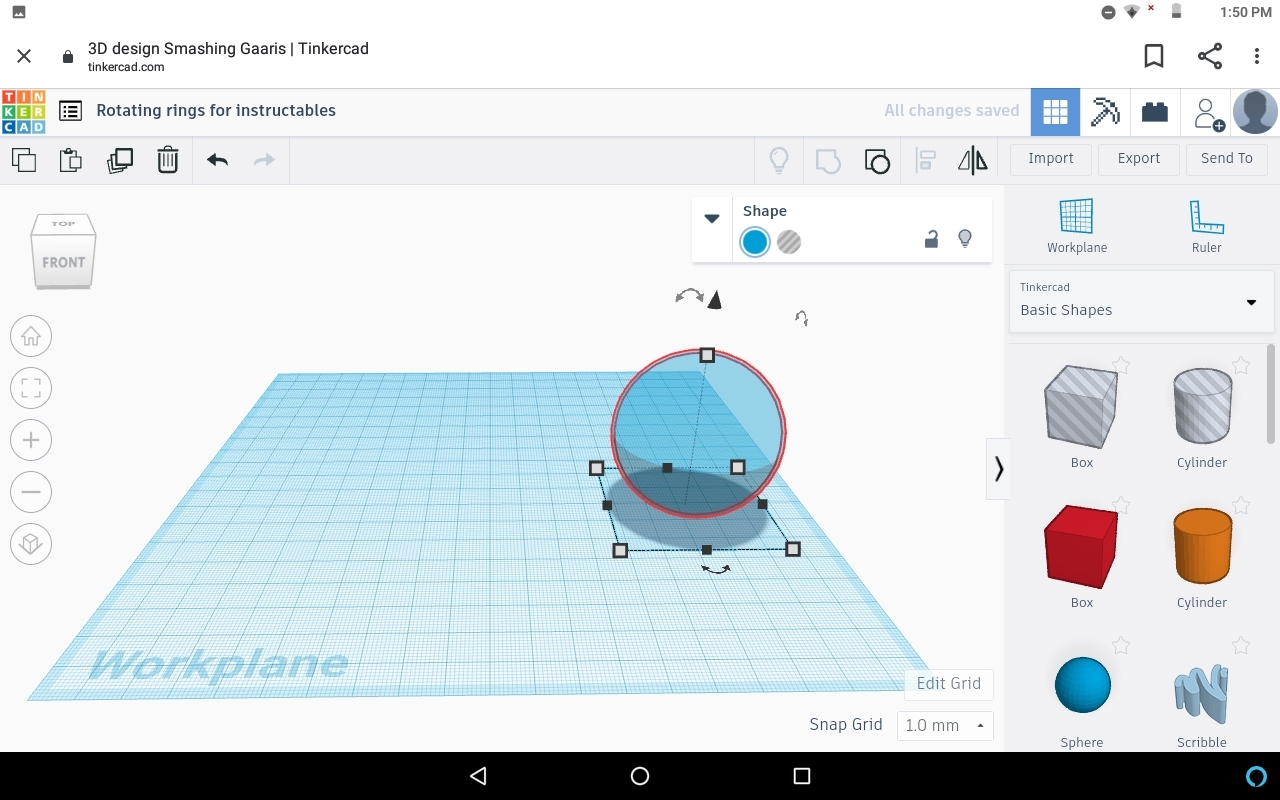Click the black cone lift handle
Image resolution: width=1280 pixels, height=800 pixels.
(714, 299)
